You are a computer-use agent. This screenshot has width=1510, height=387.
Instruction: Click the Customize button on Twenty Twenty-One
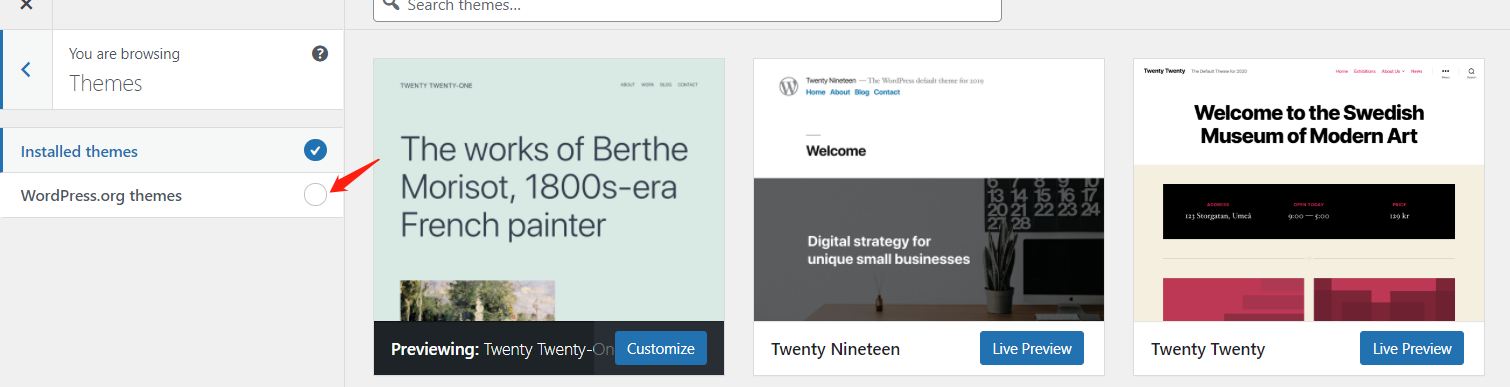[661, 348]
